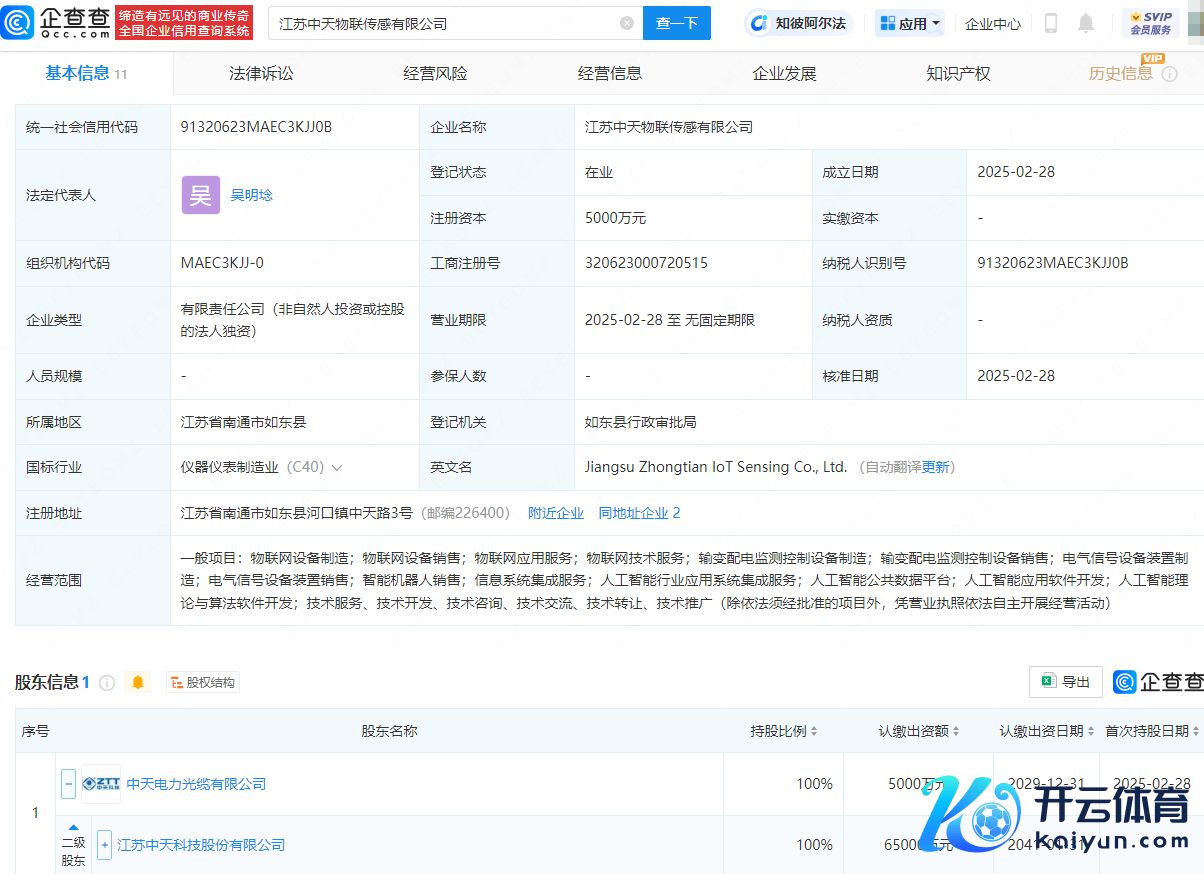Expand the 仪器仪表制造业 industry chevron
This screenshot has width=1204, height=874.
tap(337, 468)
